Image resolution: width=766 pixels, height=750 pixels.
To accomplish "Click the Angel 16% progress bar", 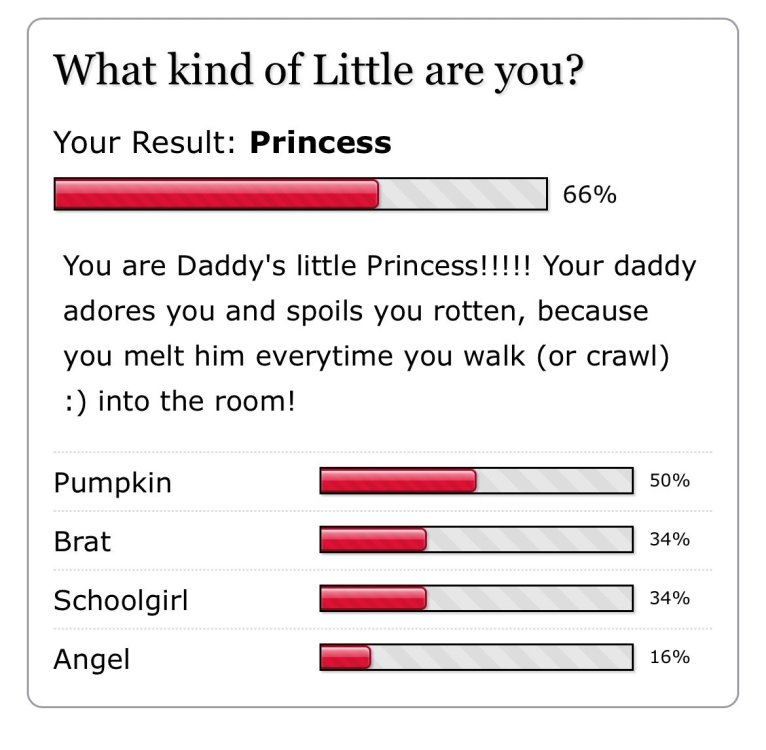I will coord(476,657).
